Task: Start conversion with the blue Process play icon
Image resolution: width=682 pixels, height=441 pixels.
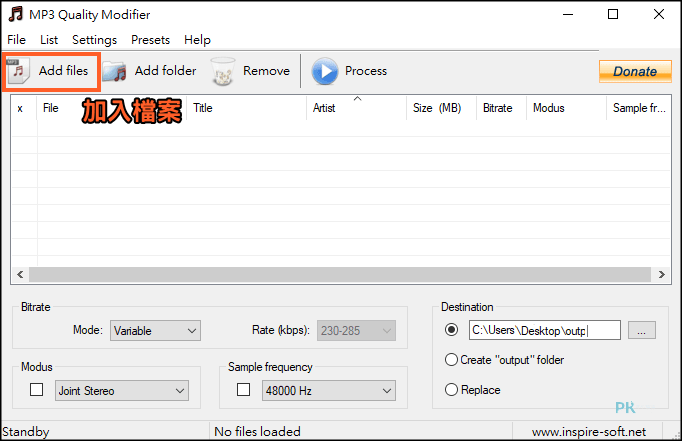Action: (324, 71)
